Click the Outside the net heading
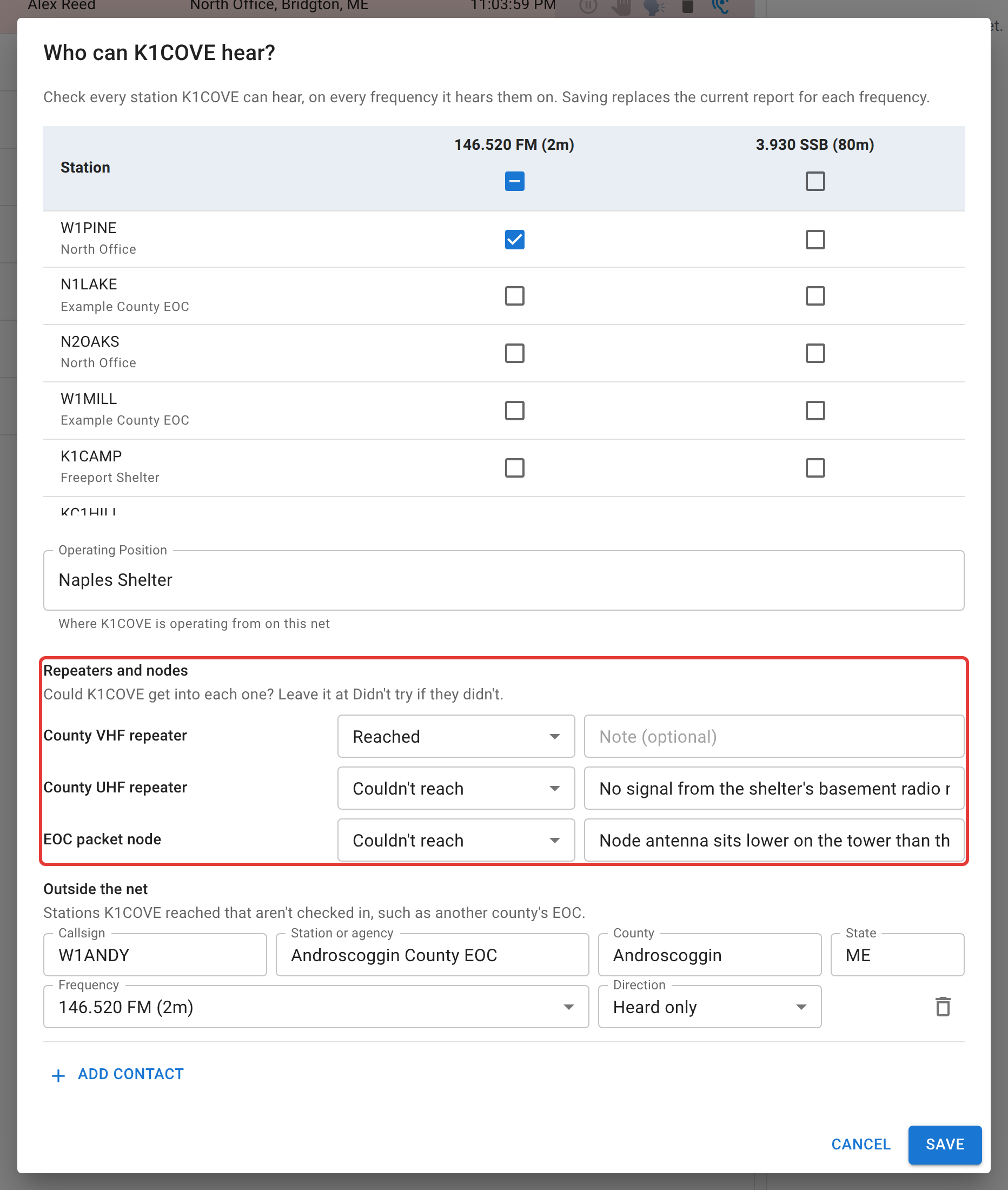Screen dimensions: 1008x1190 click(x=95, y=889)
